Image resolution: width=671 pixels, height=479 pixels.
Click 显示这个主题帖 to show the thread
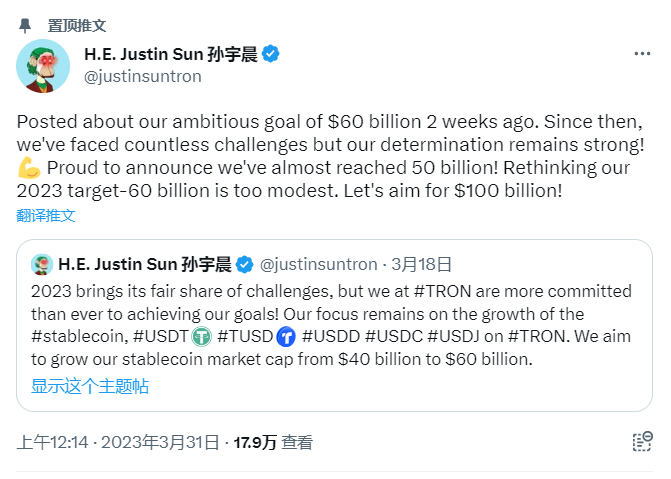click(x=89, y=386)
